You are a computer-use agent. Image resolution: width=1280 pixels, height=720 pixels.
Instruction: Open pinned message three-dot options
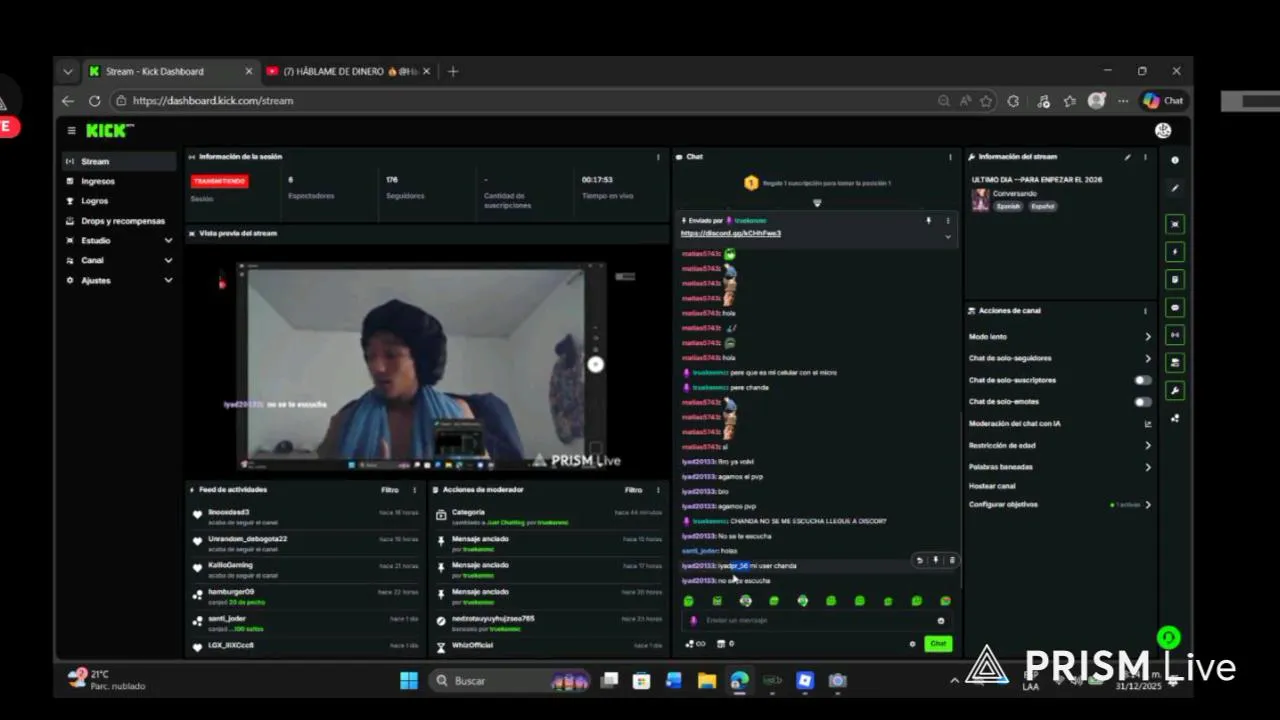948,220
